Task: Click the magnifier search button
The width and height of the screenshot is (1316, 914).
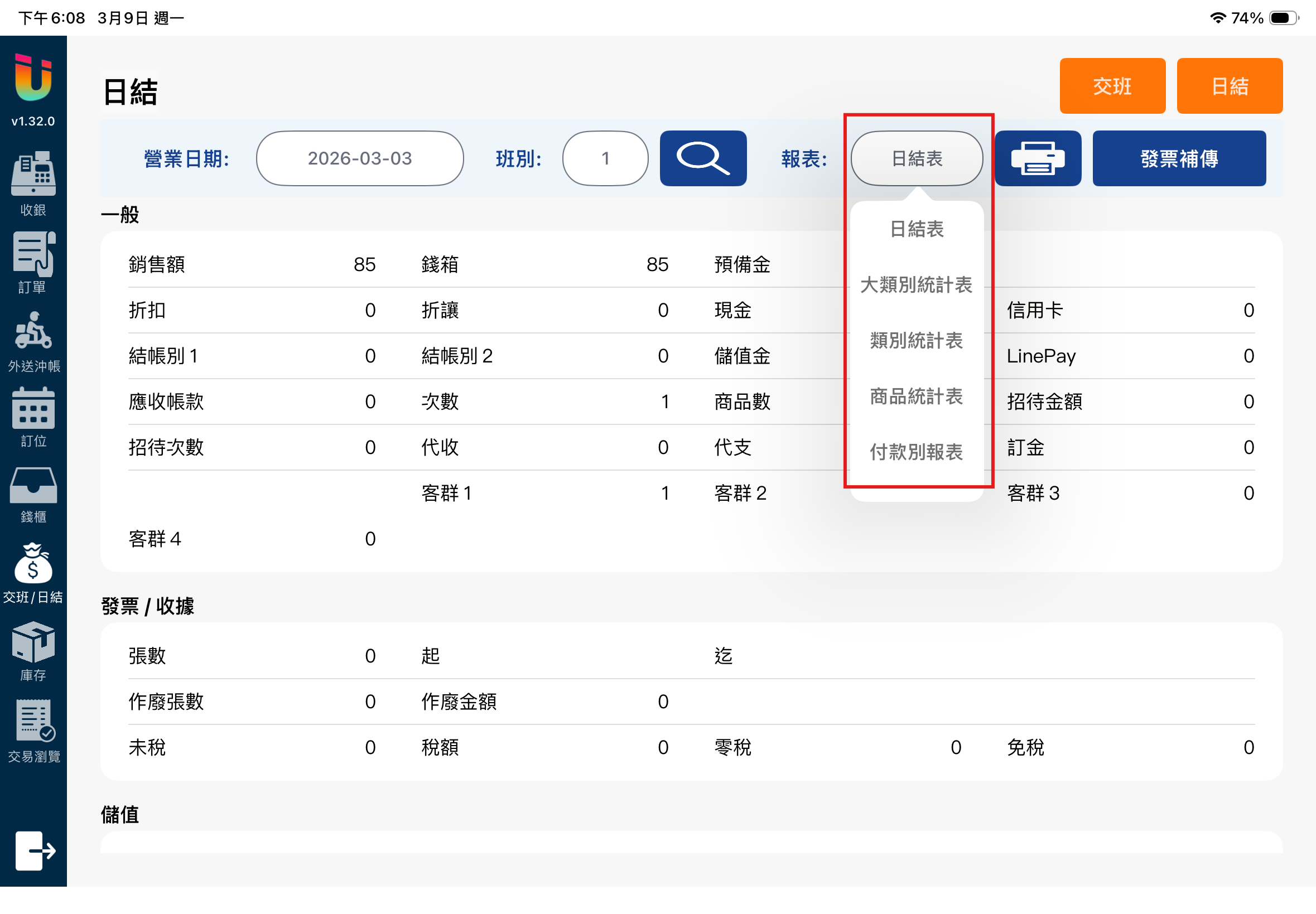Action: [703, 158]
